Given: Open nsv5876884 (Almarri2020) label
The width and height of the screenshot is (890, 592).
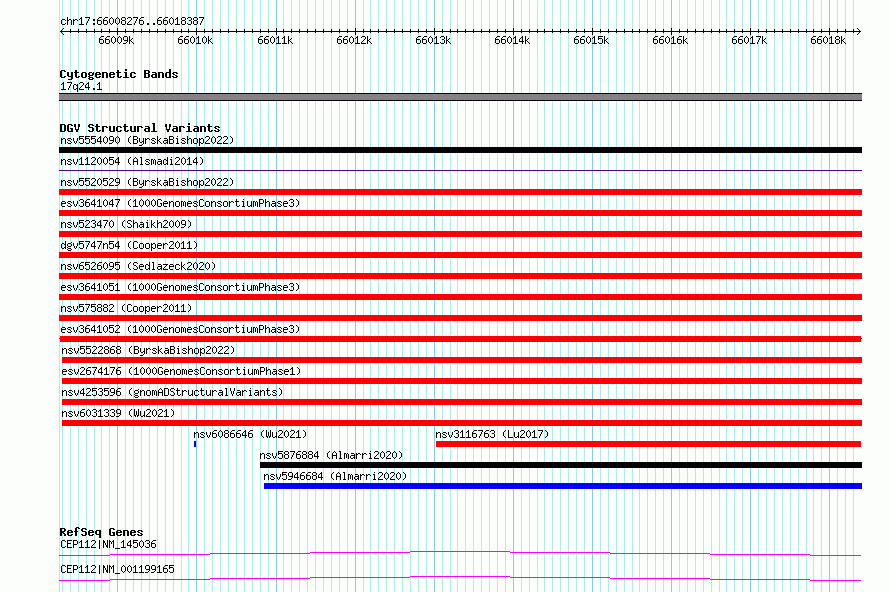Looking at the screenshot, I should (331, 455).
